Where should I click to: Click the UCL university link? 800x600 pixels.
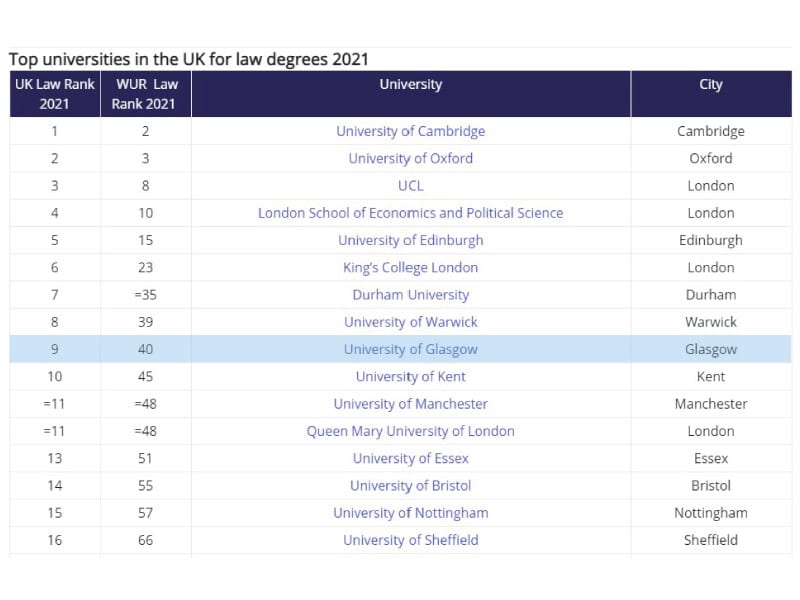pyautogui.click(x=410, y=186)
